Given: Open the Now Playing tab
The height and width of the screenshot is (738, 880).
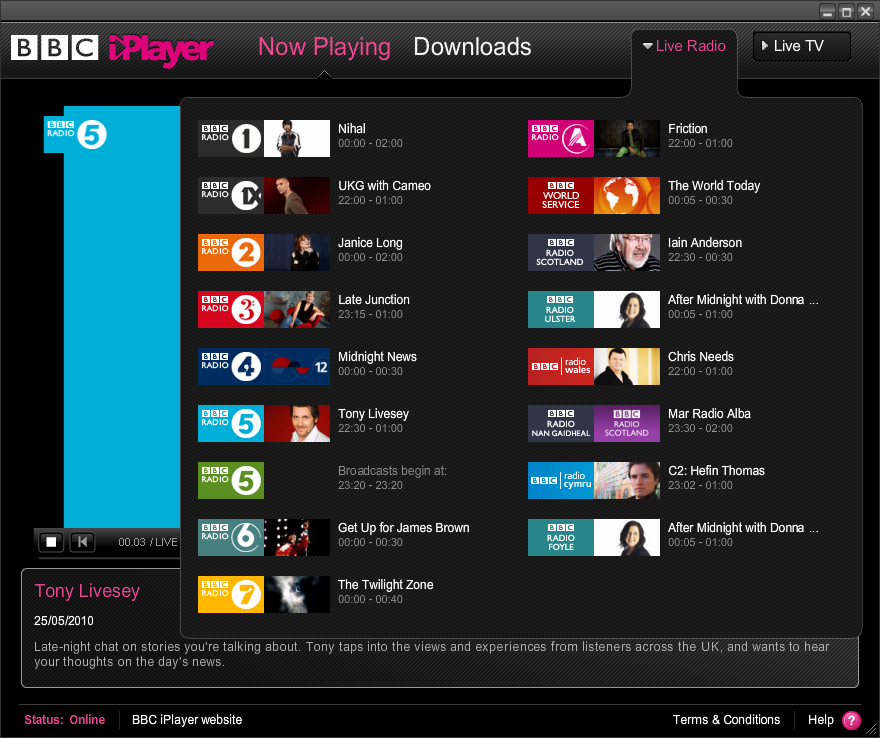Looking at the screenshot, I should (324, 47).
